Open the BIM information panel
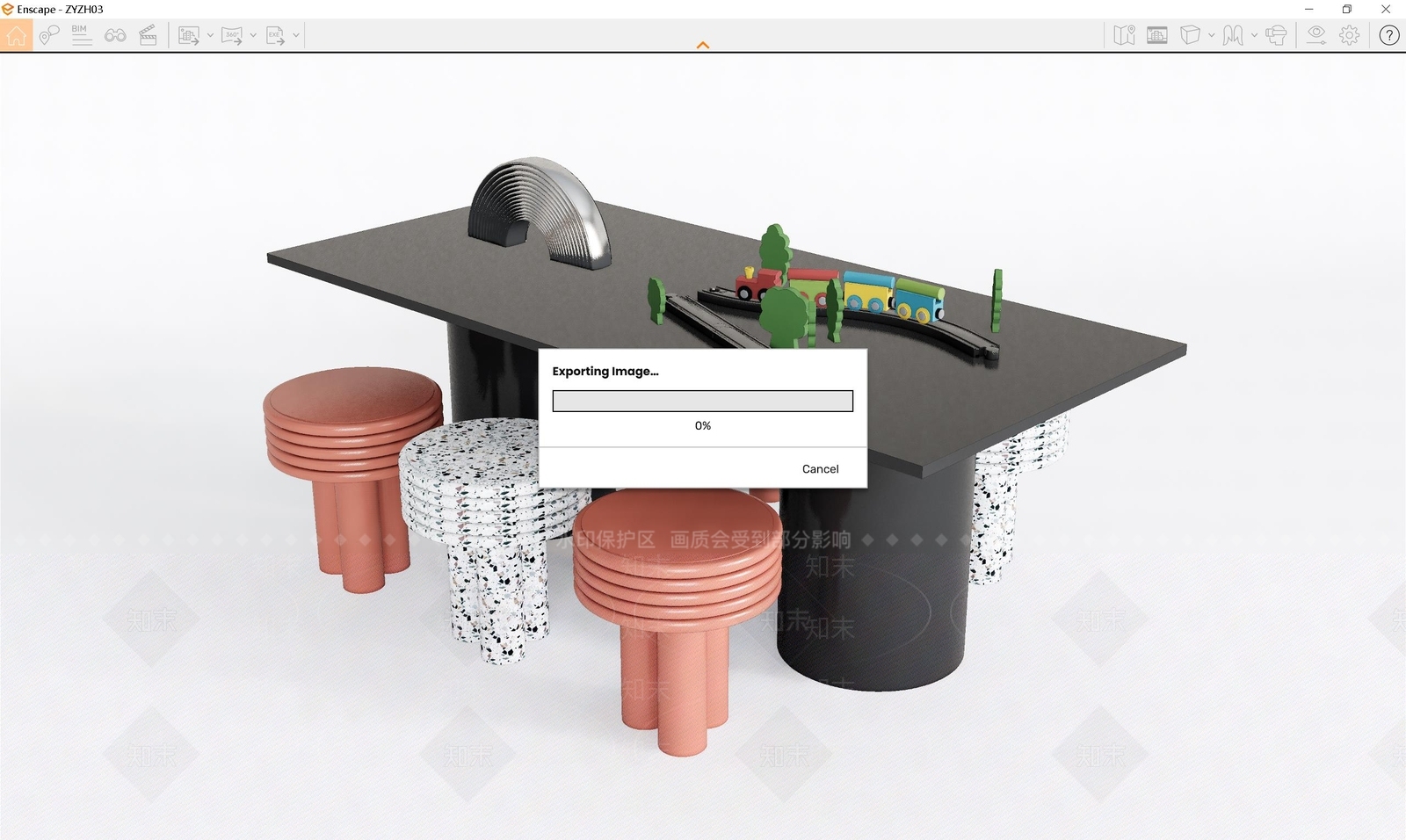1406x840 pixels. 81,35
